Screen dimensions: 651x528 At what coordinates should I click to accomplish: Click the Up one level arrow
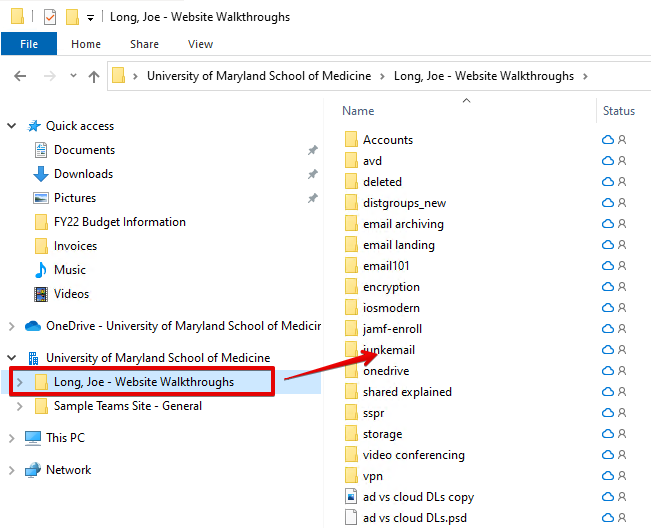click(94, 76)
